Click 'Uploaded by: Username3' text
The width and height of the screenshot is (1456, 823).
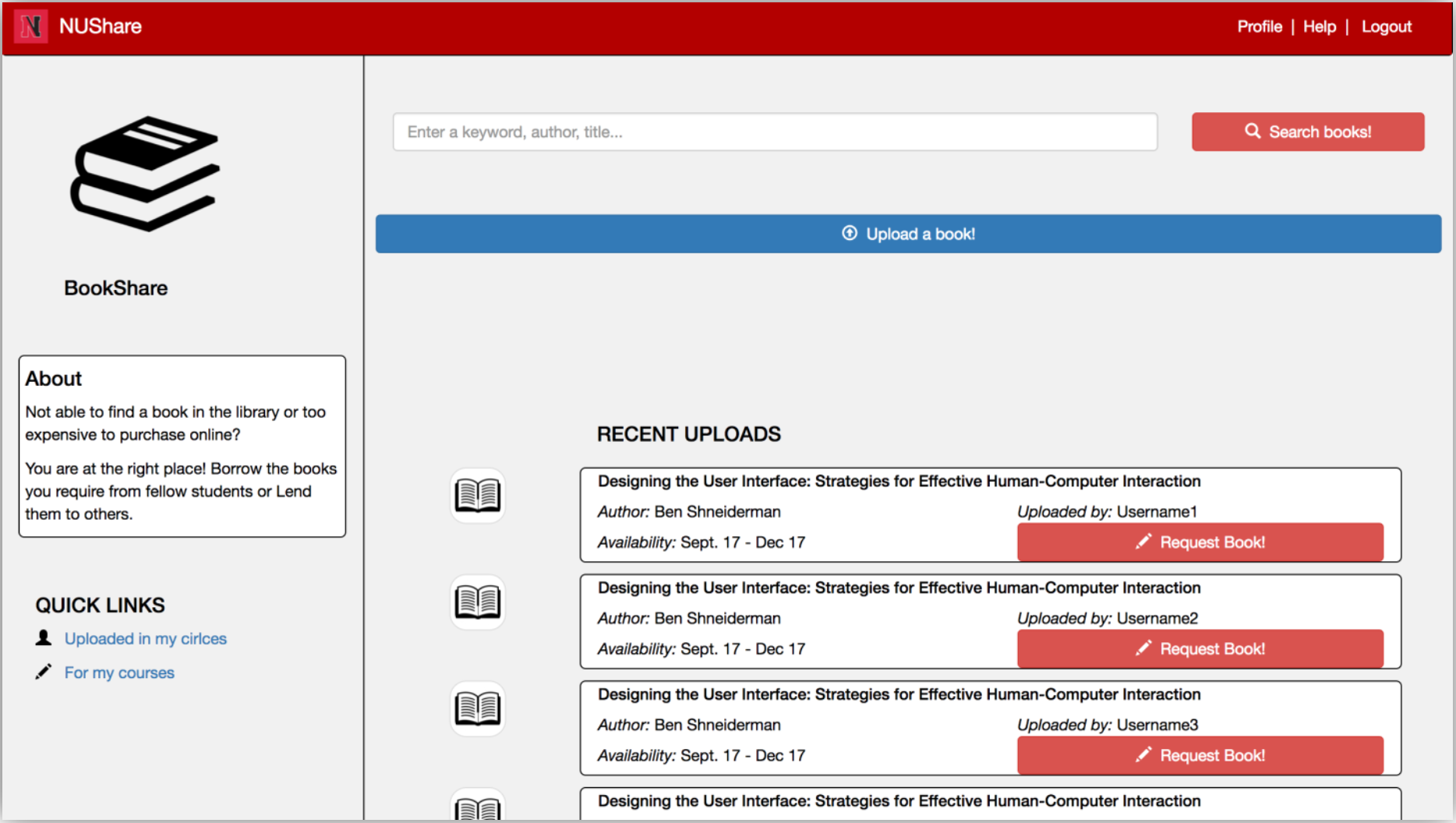tap(1108, 726)
